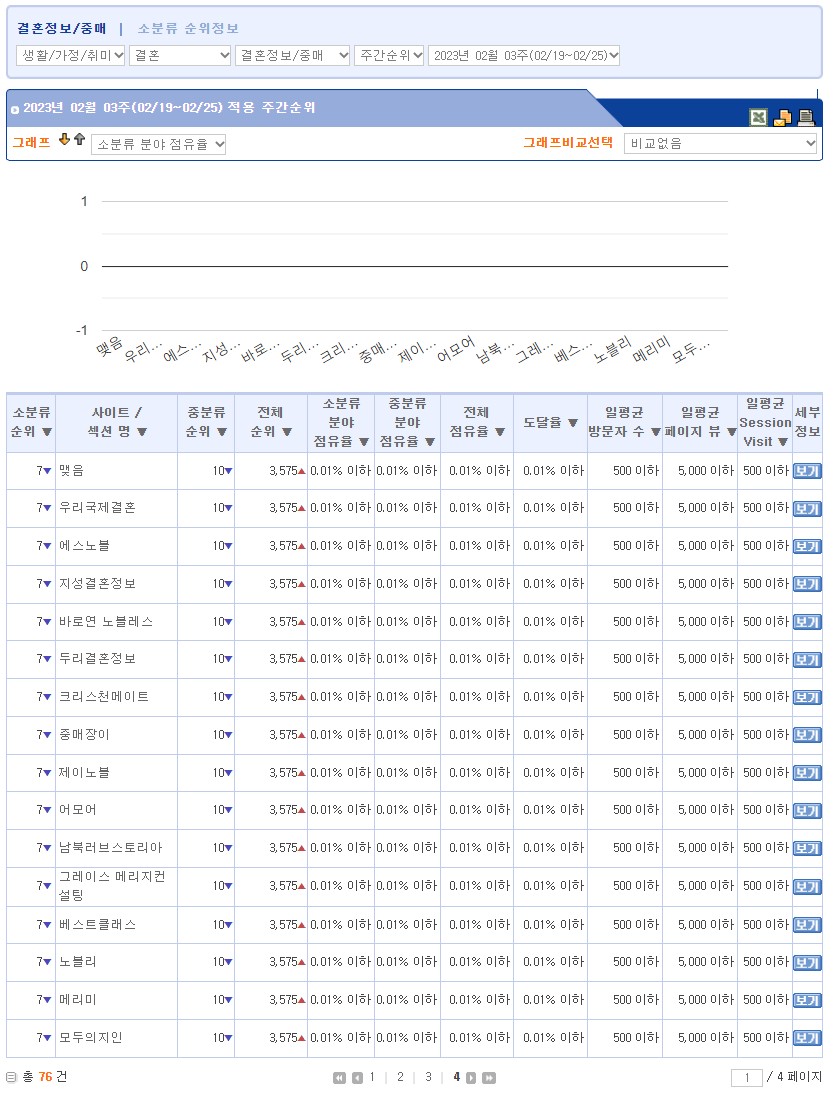Open details 보기 for 모두의지인
The image size is (837, 1119).
click(x=806, y=1038)
